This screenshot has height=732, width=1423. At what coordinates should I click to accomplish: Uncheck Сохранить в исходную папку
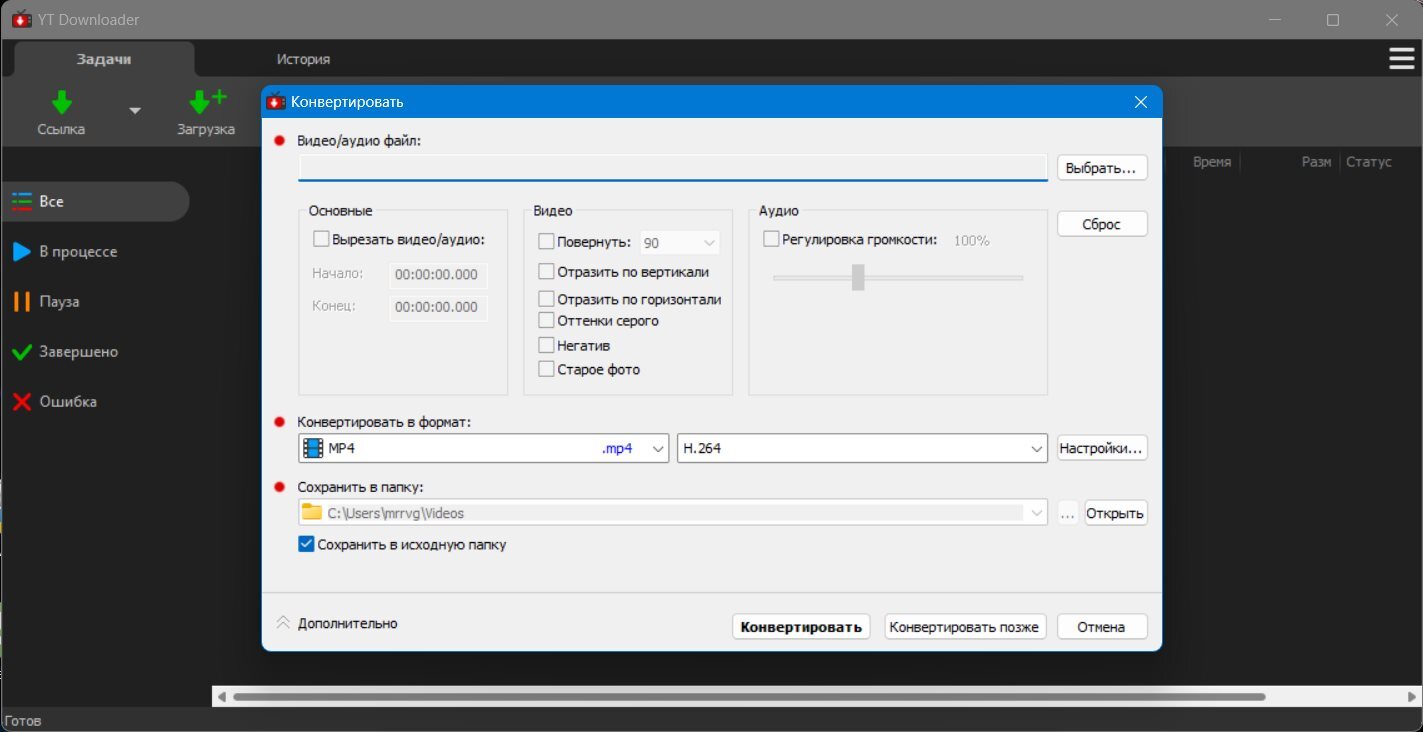[307, 545]
